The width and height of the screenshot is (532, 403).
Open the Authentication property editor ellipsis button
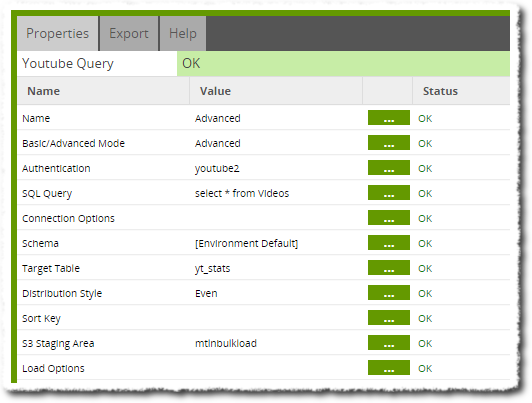pyautogui.click(x=388, y=168)
